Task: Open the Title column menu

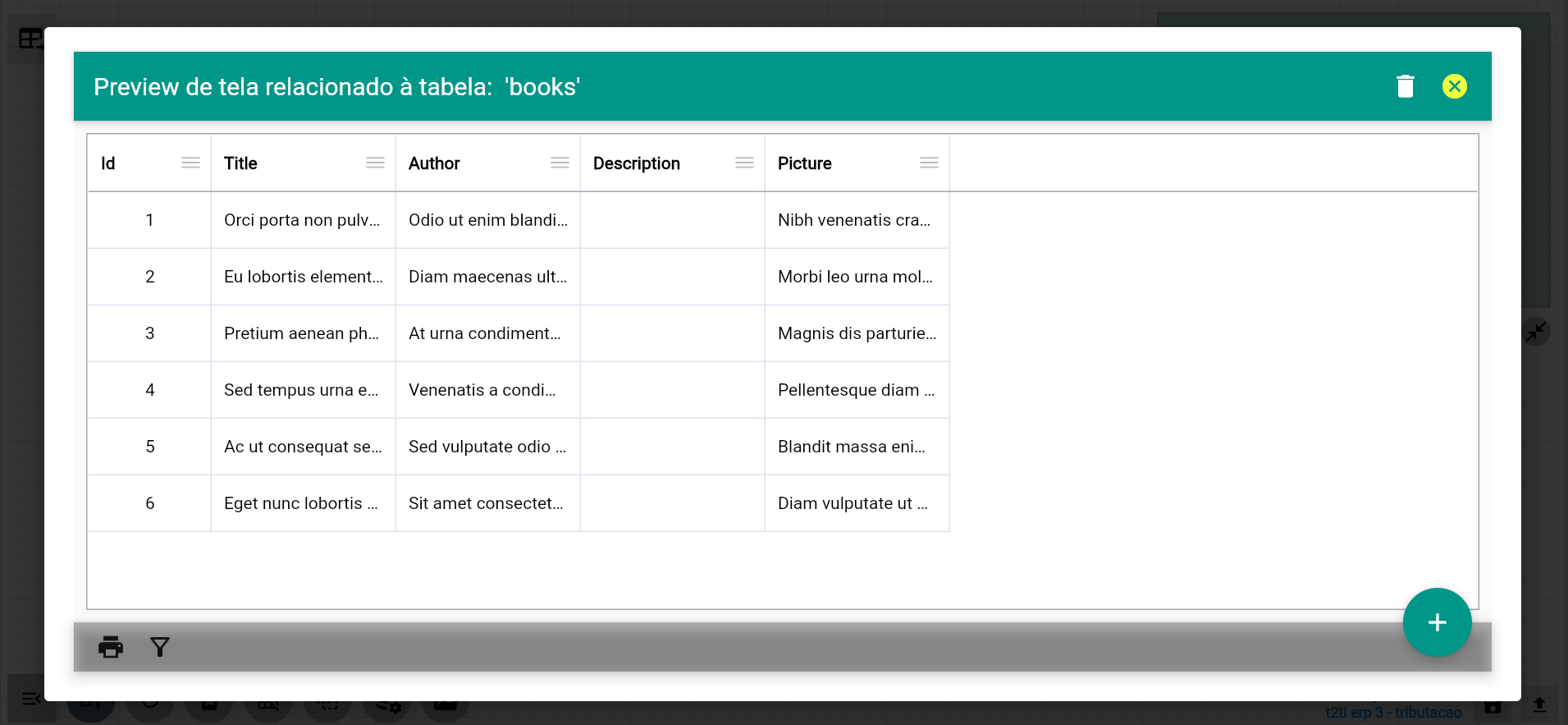Action: tap(375, 163)
